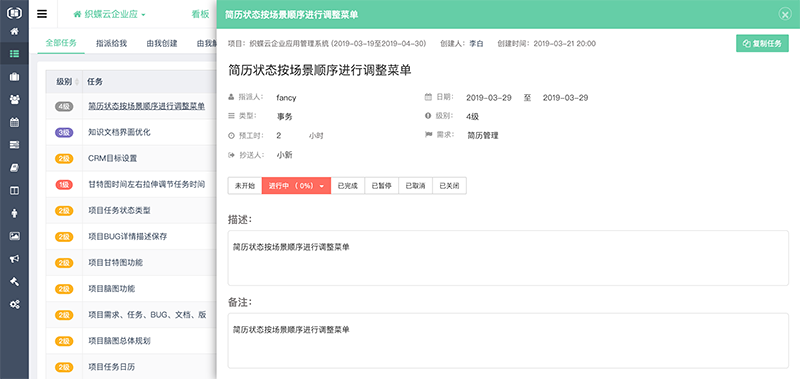Select the task list icon in sidebar

coord(14,54)
